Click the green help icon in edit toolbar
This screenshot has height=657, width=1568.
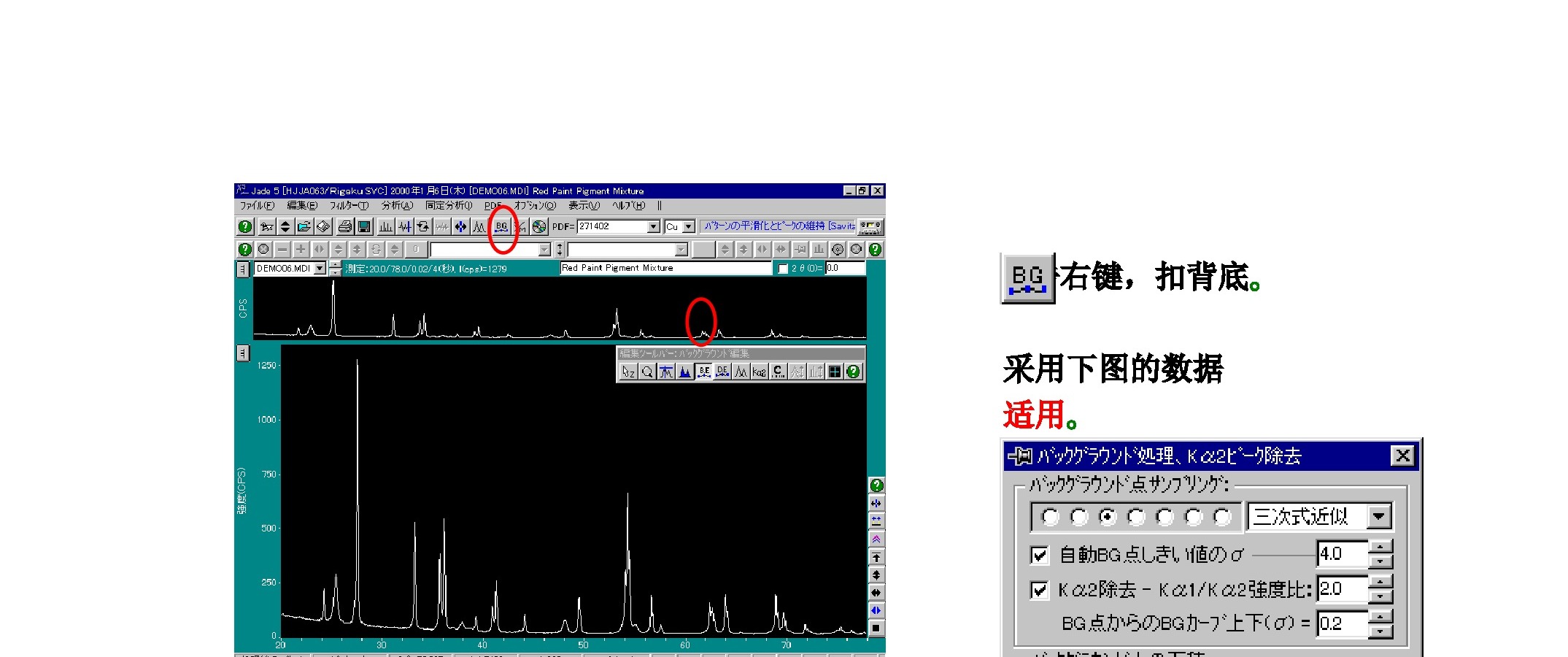click(853, 372)
